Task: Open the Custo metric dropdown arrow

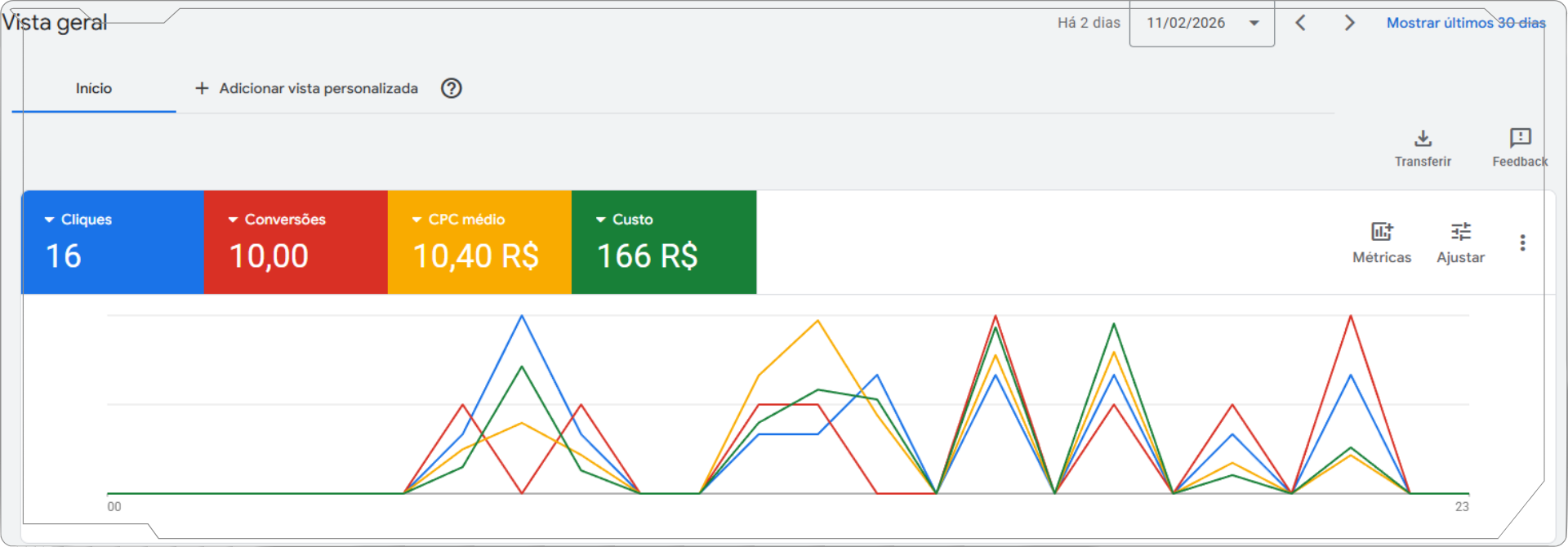Action: coord(600,220)
